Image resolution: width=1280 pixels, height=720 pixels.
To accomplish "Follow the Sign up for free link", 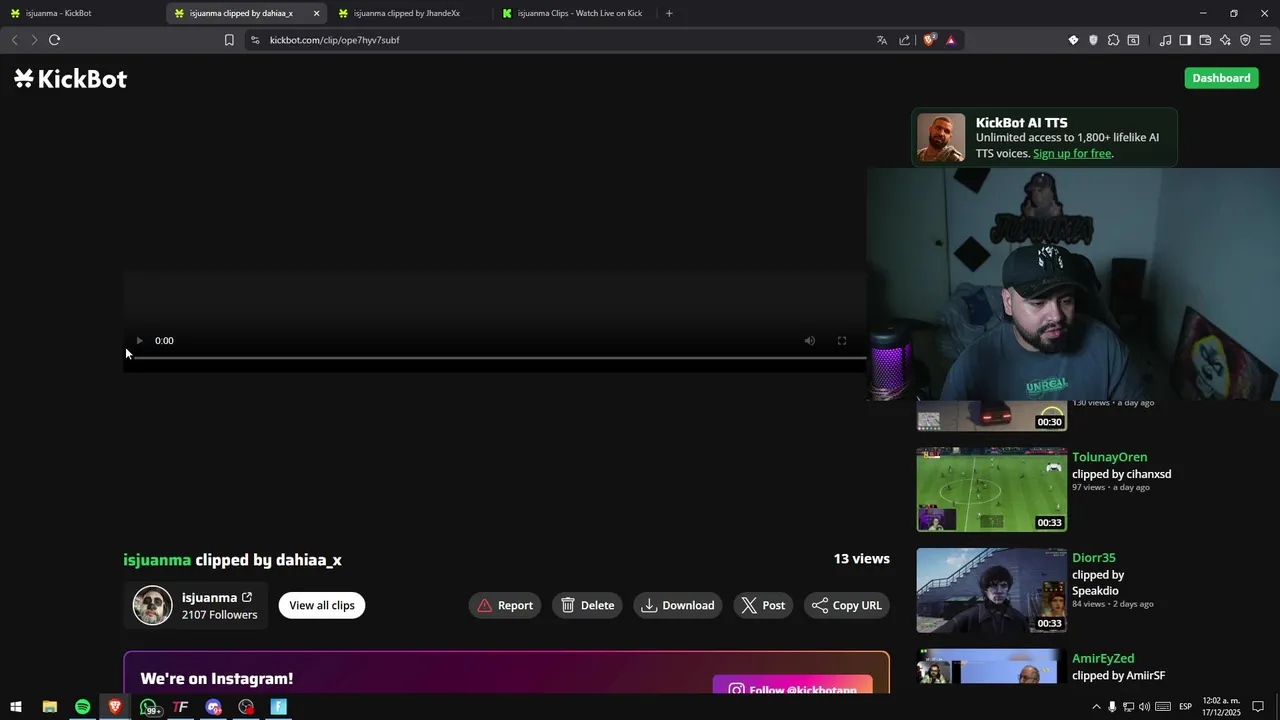I will tap(1072, 153).
